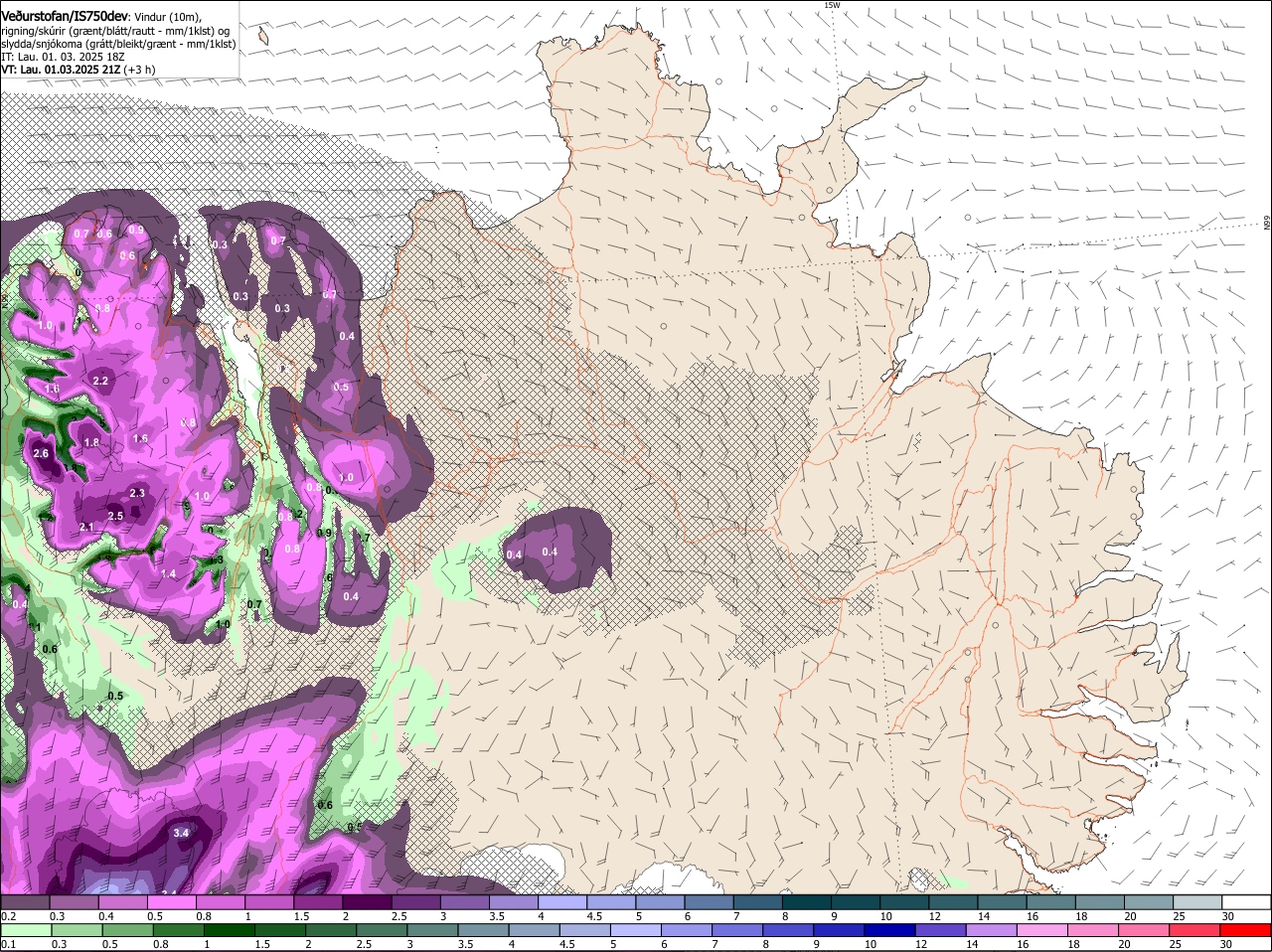Click the 1.4 precipitation value on map

[x=168, y=573]
